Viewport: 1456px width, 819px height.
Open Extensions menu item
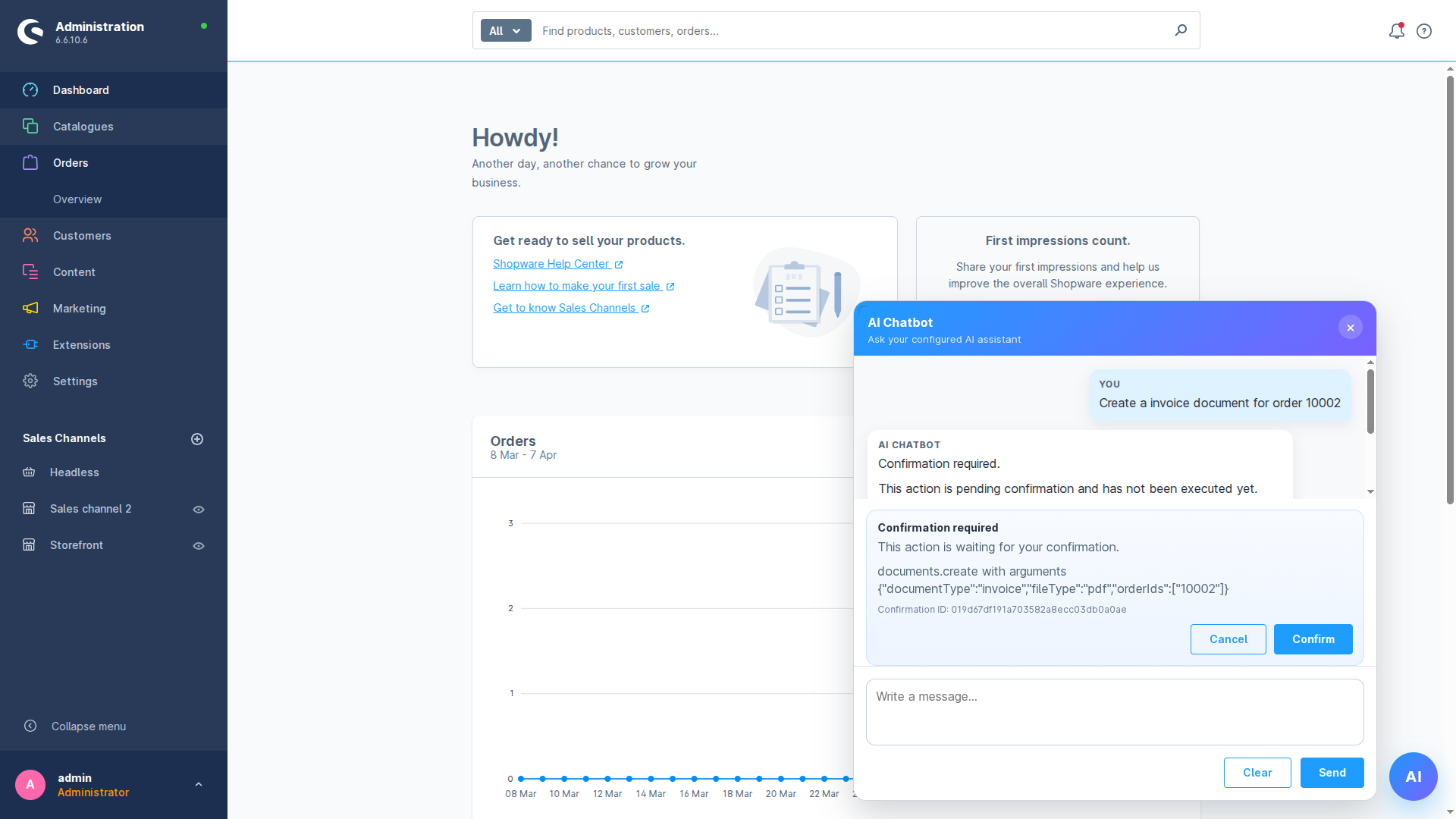(114, 345)
